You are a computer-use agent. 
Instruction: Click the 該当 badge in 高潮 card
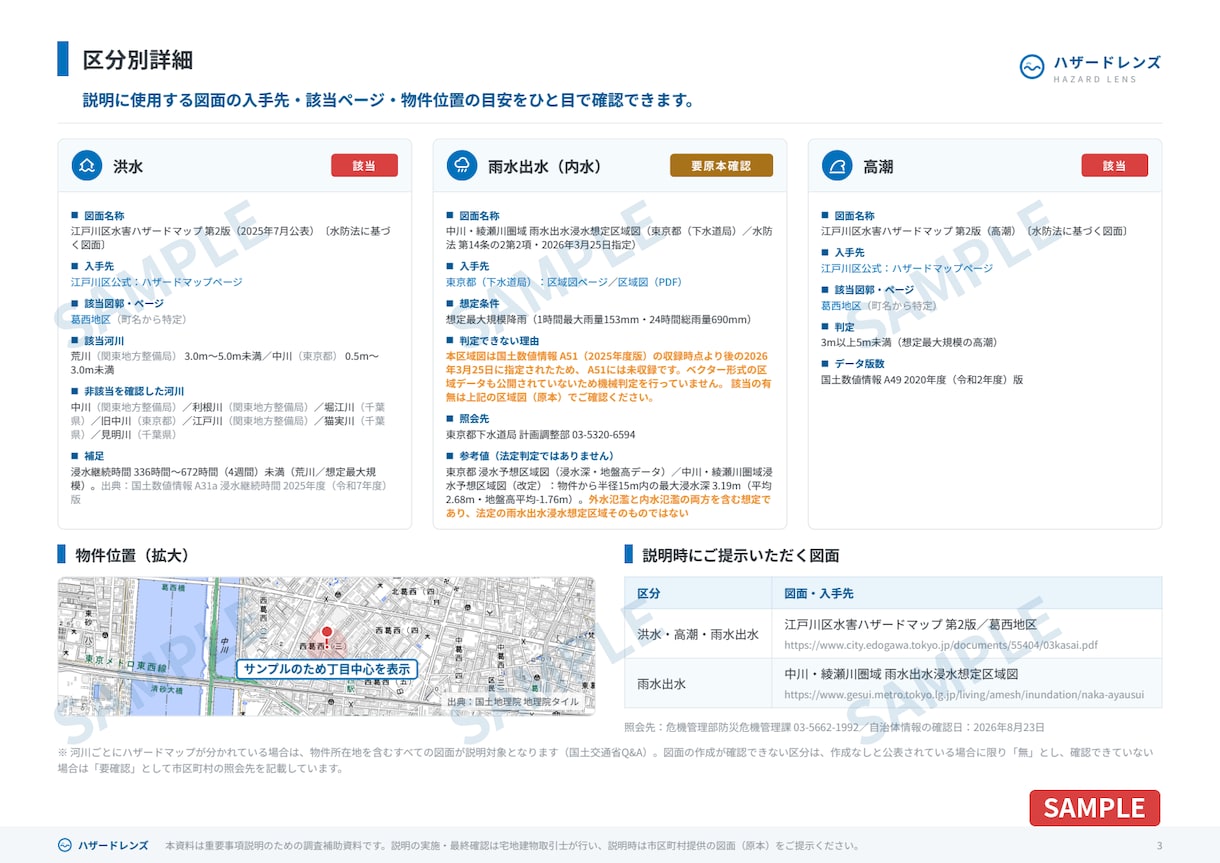1114,166
